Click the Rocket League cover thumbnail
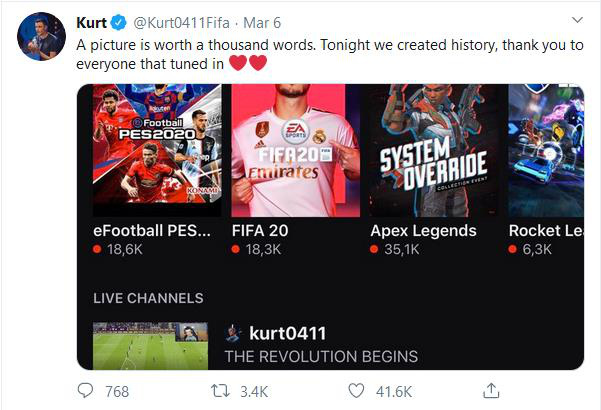 [546, 150]
